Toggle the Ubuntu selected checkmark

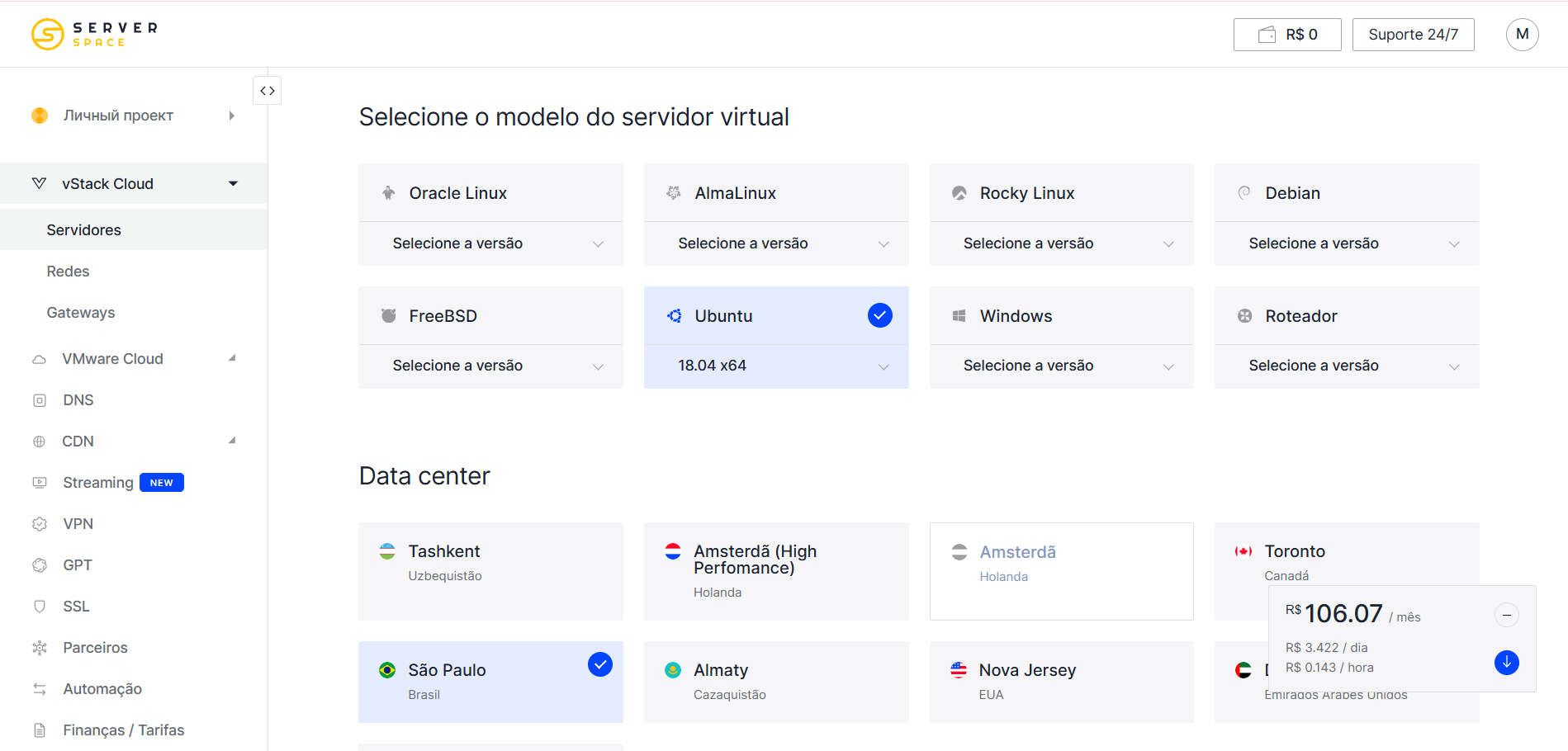click(880, 315)
